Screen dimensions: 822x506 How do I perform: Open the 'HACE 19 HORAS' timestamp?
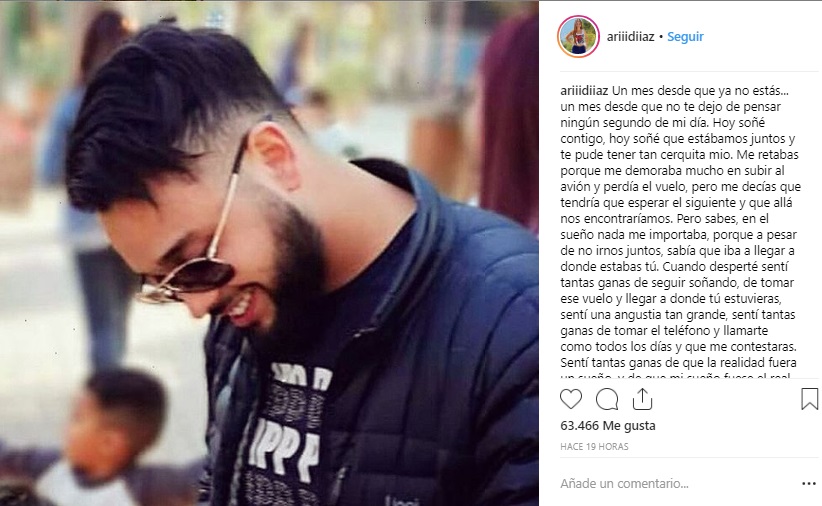pyautogui.click(x=594, y=447)
